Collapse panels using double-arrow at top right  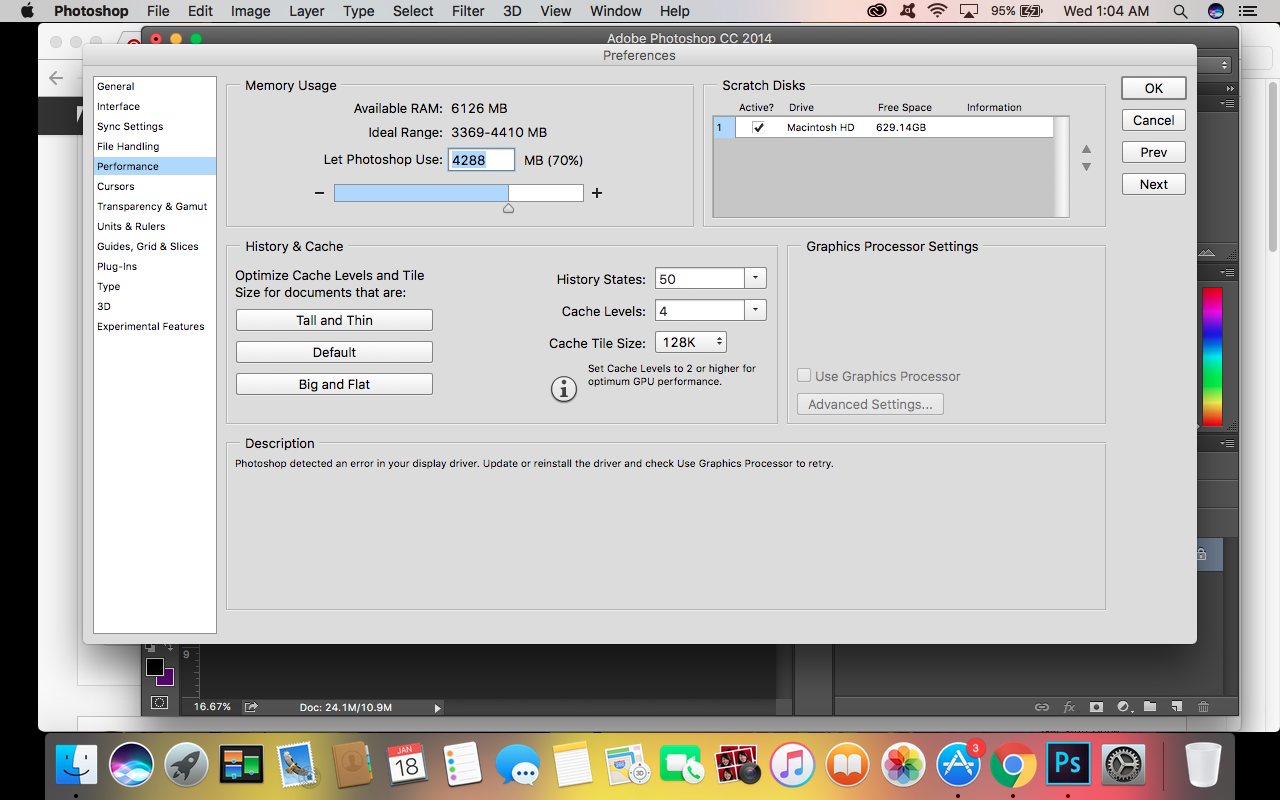click(x=1228, y=86)
